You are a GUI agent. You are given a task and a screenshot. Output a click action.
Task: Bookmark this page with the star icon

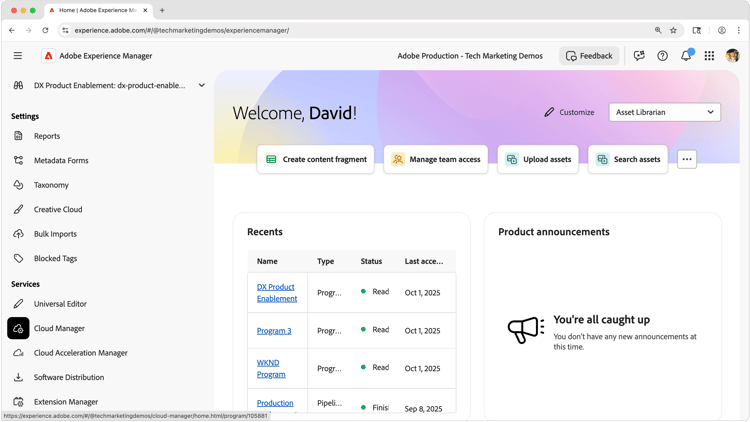coord(673,30)
